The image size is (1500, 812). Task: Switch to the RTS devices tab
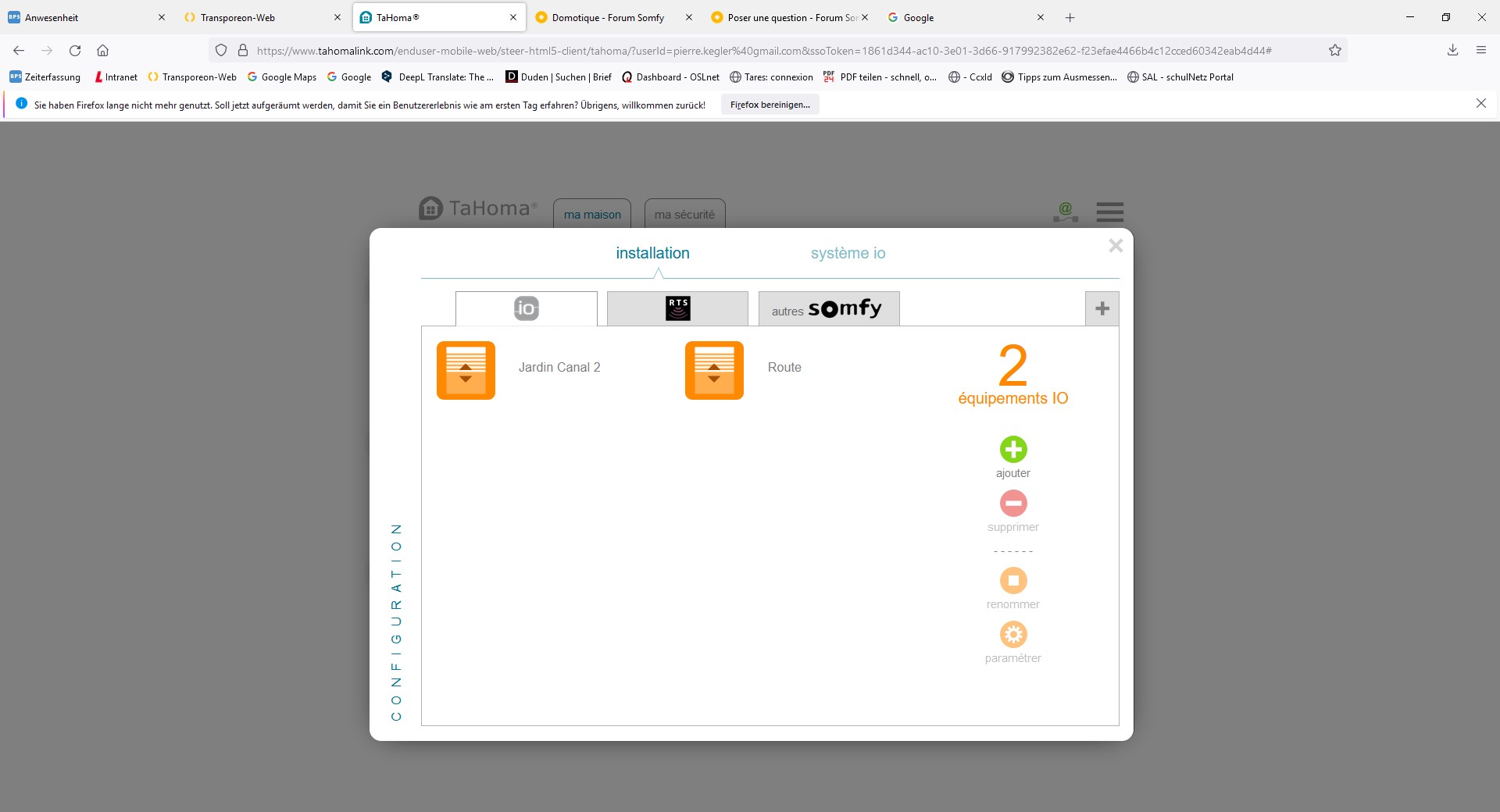pyautogui.click(x=677, y=308)
